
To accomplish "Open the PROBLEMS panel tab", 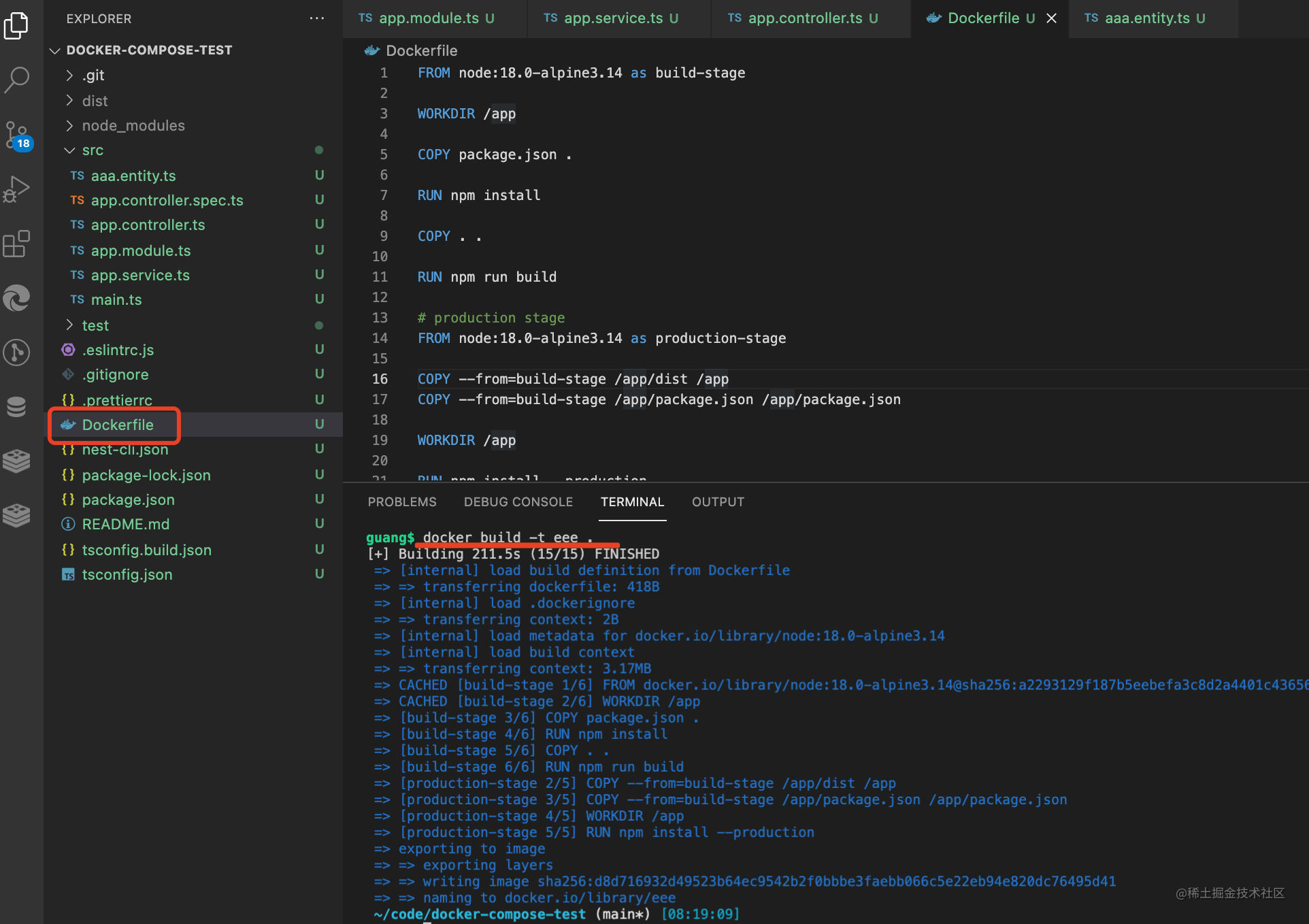I will (x=401, y=502).
